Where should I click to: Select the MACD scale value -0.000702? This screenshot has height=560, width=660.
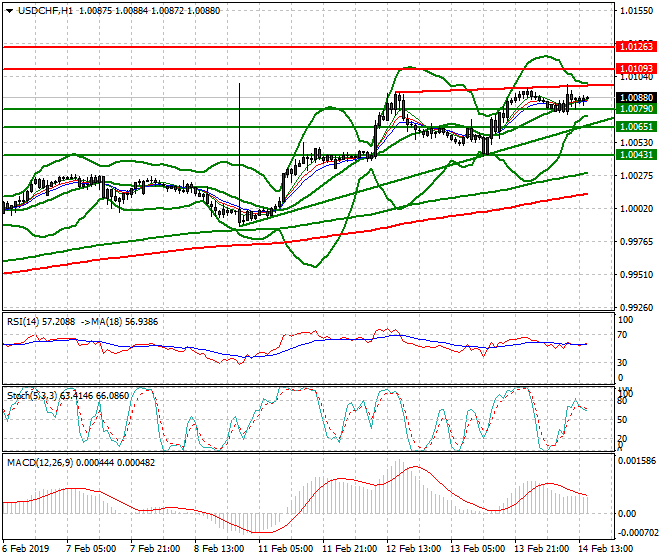[638, 533]
